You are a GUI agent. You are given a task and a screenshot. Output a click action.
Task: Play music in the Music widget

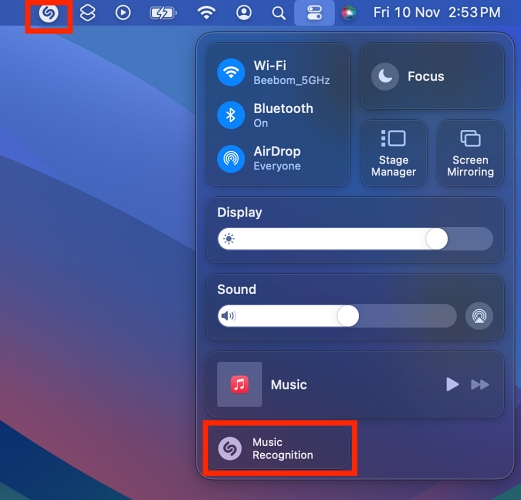click(452, 384)
